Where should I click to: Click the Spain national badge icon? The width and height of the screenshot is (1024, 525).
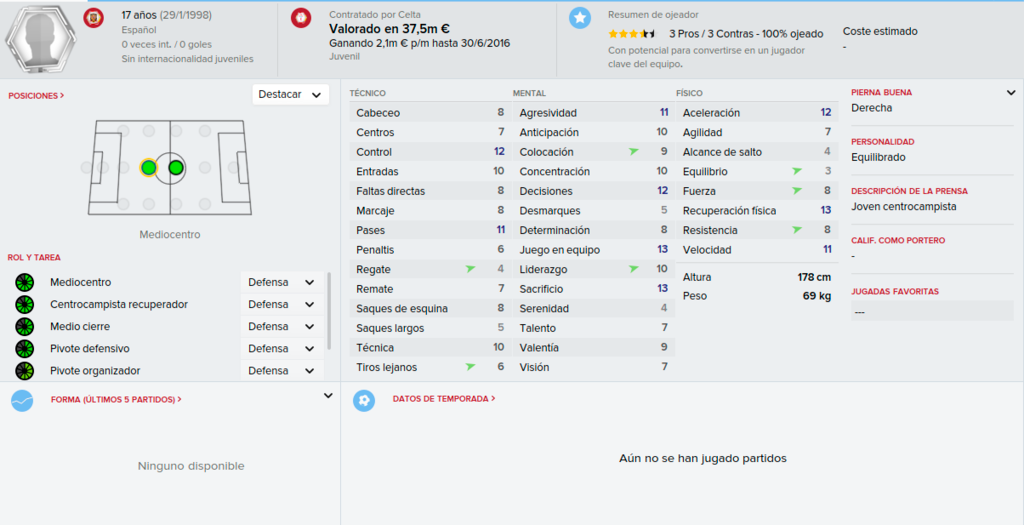point(93,18)
